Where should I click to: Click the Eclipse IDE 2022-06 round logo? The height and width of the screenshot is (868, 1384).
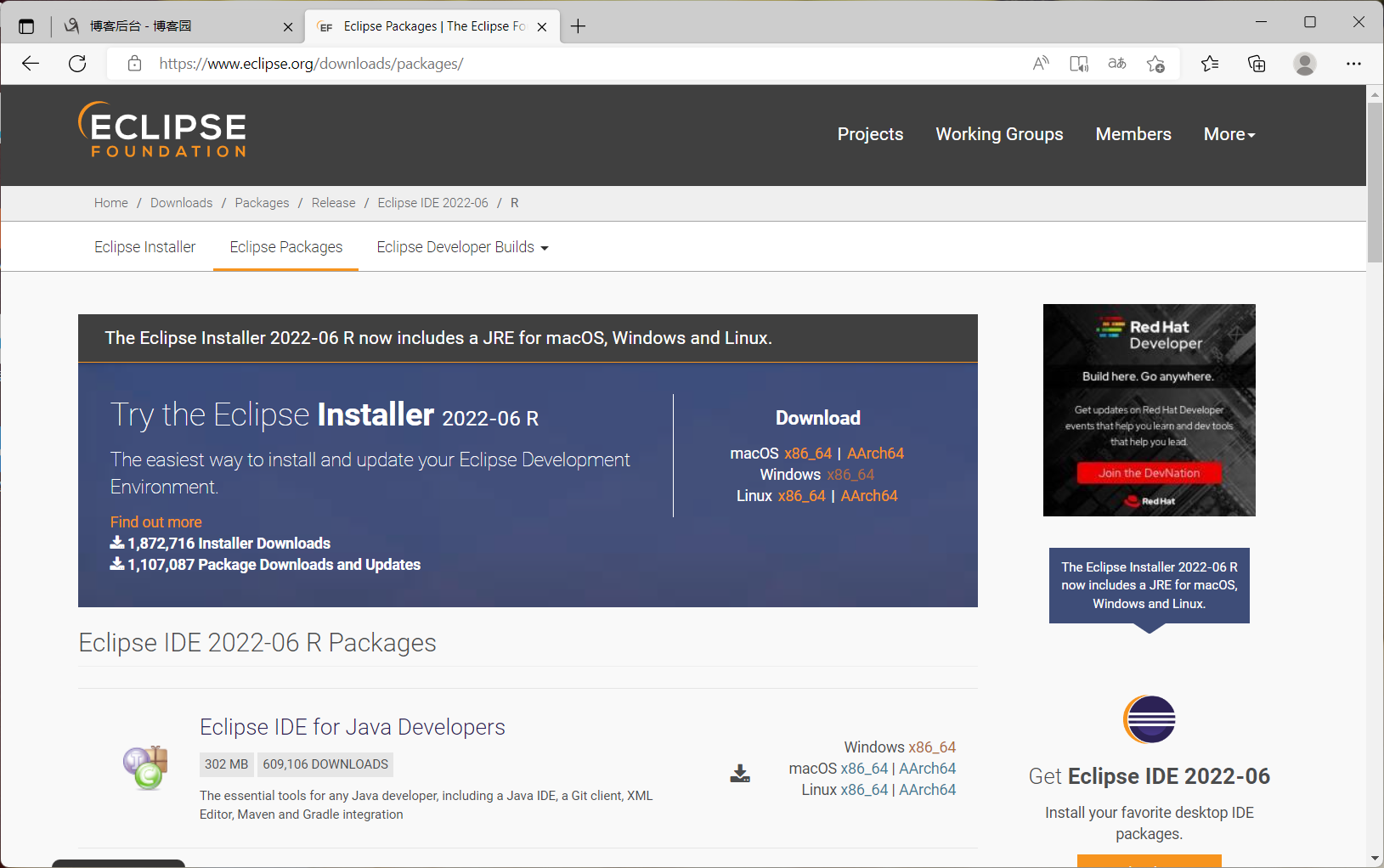click(x=1149, y=719)
